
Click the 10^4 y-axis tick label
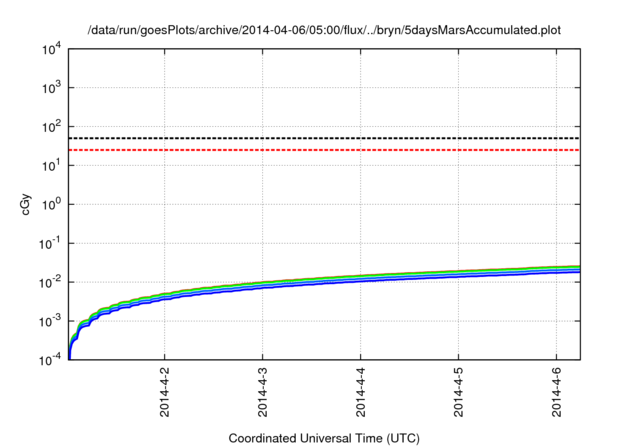(51, 50)
